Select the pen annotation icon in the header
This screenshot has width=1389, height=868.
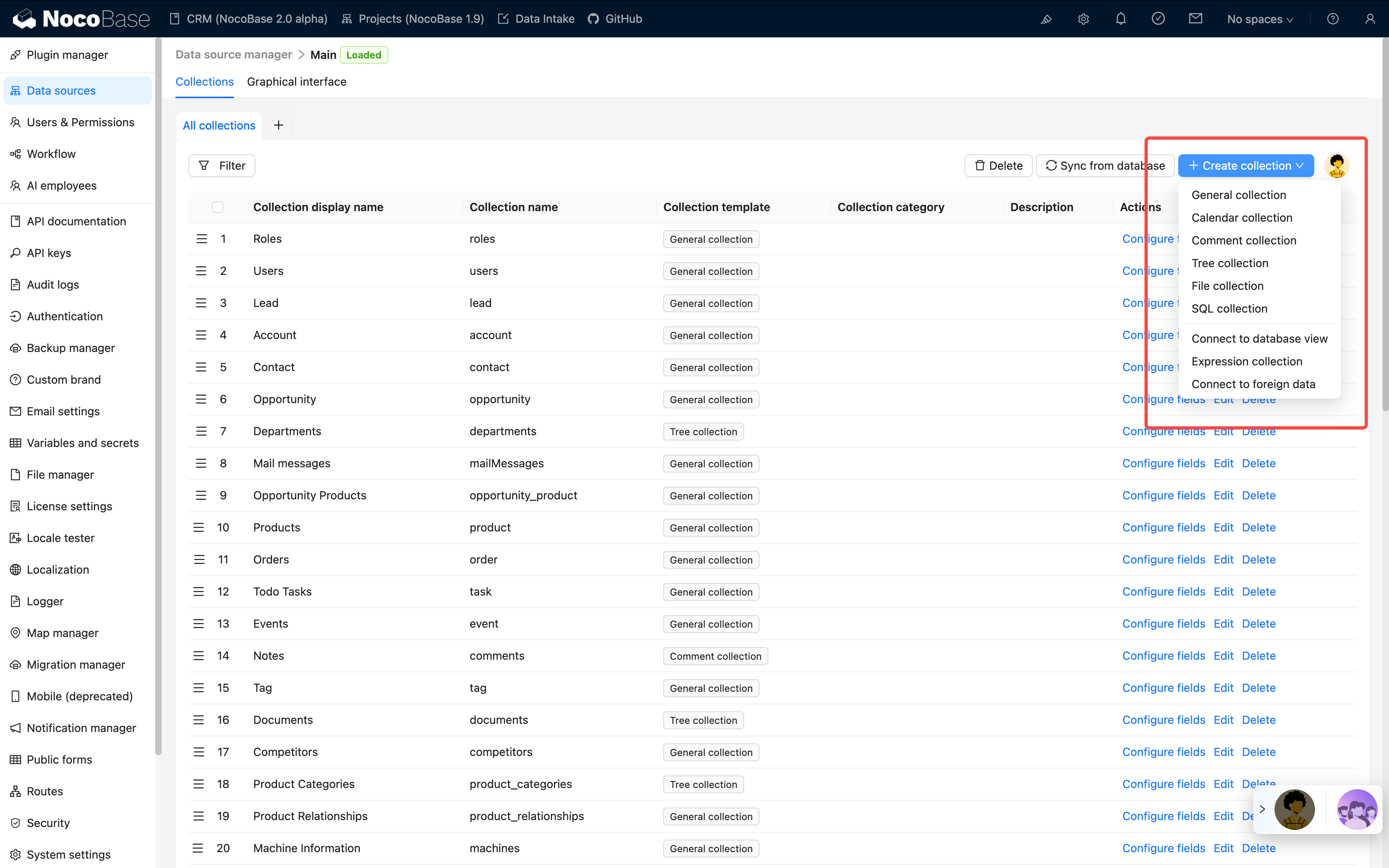(1046, 19)
